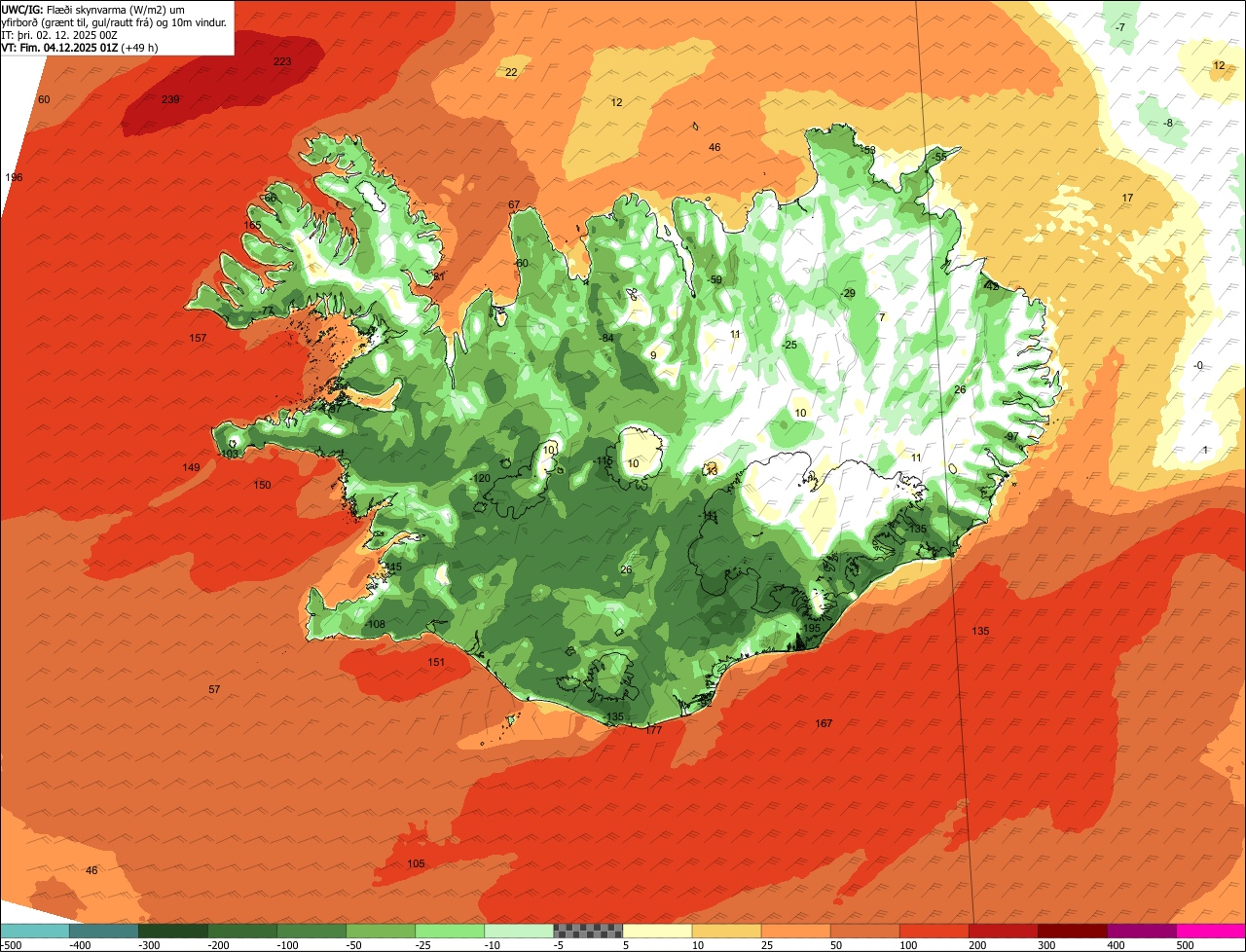This screenshot has width=1246, height=952.
Task: Pick the -50 to -25 green legend swatch
Action: (x=381, y=932)
